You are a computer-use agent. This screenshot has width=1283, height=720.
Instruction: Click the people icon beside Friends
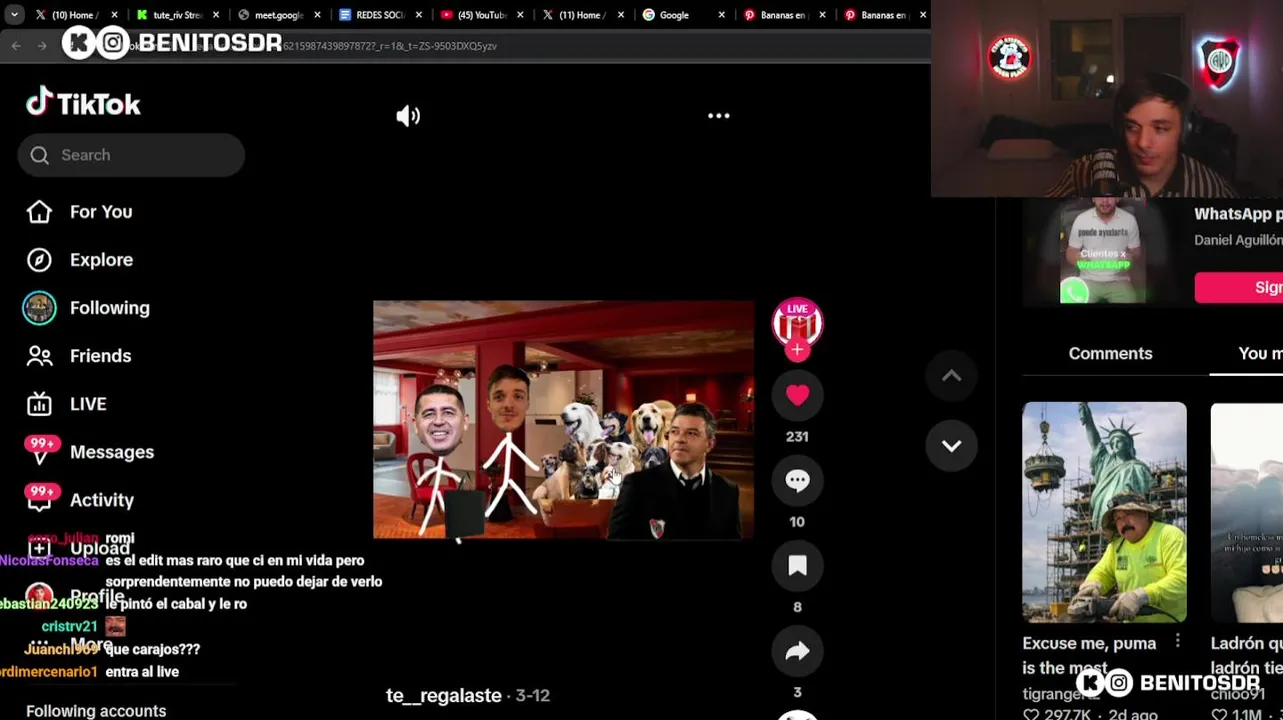tap(39, 356)
